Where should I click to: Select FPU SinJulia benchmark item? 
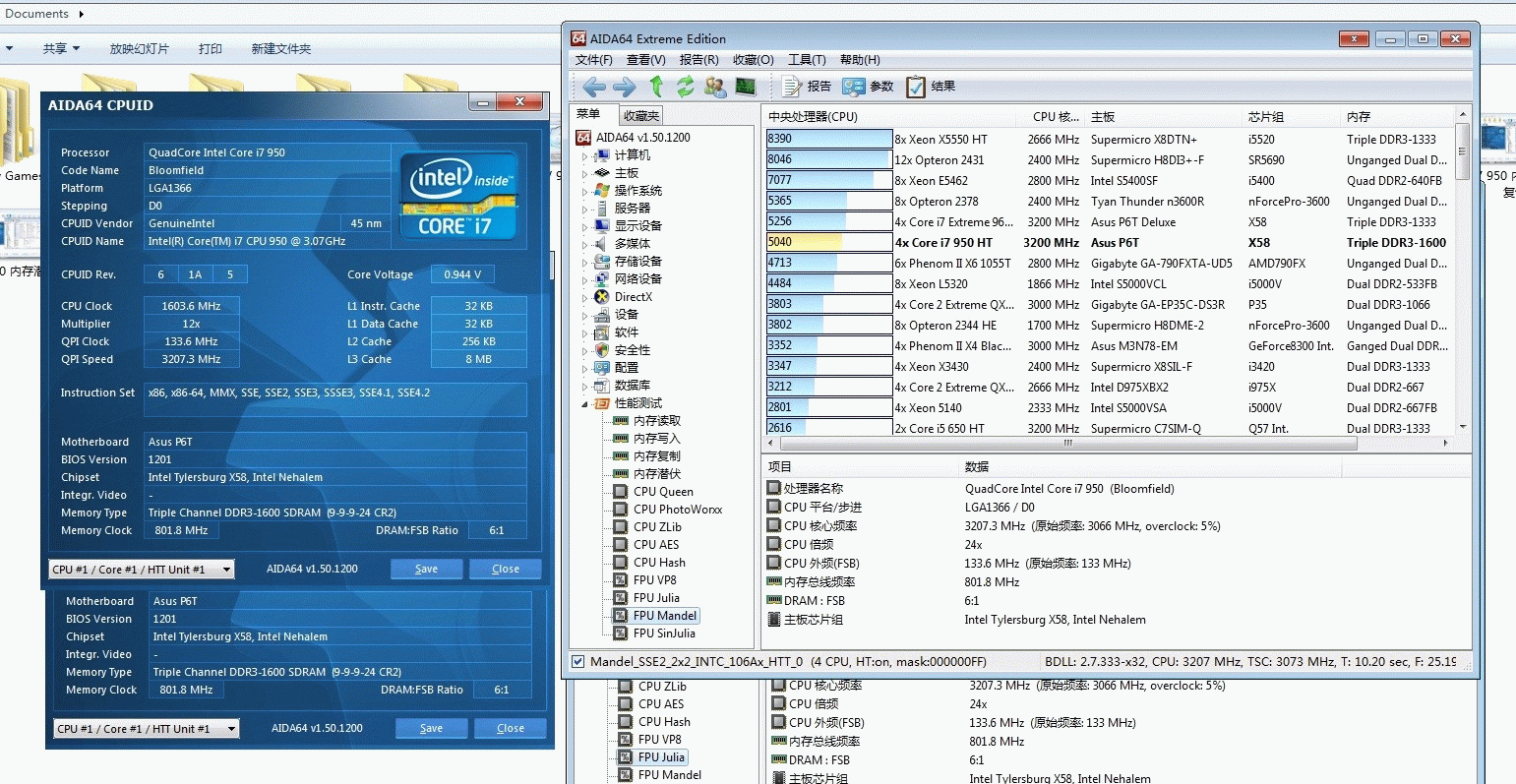pos(664,633)
